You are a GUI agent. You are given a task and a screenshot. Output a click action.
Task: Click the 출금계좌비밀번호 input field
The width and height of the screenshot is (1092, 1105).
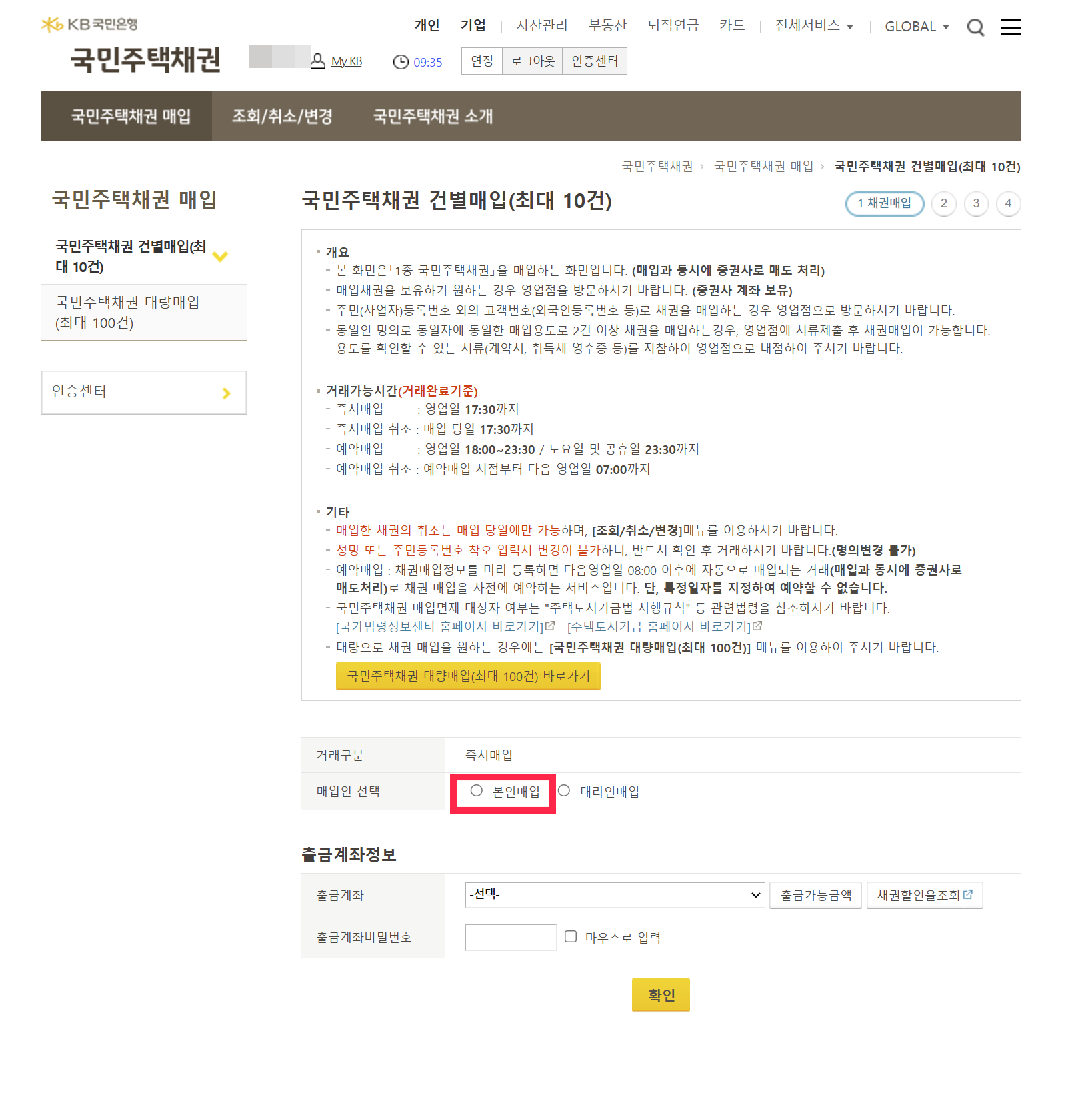pyautogui.click(x=511, y=936)
